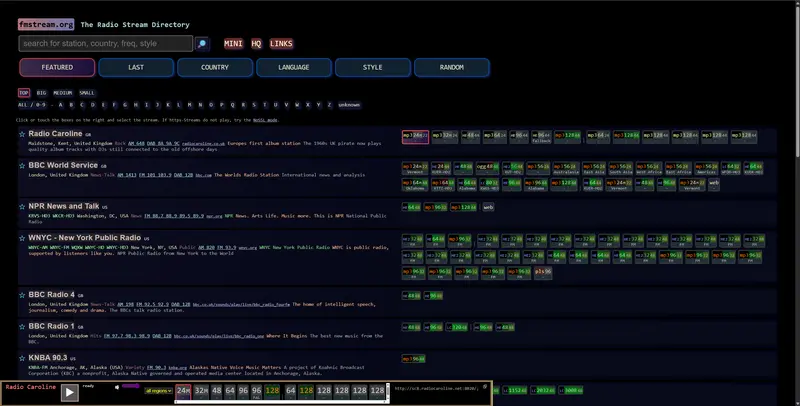Screen dimensions: 800x406
Task: Go to the RANDOM tab
Action: [452, 67]
